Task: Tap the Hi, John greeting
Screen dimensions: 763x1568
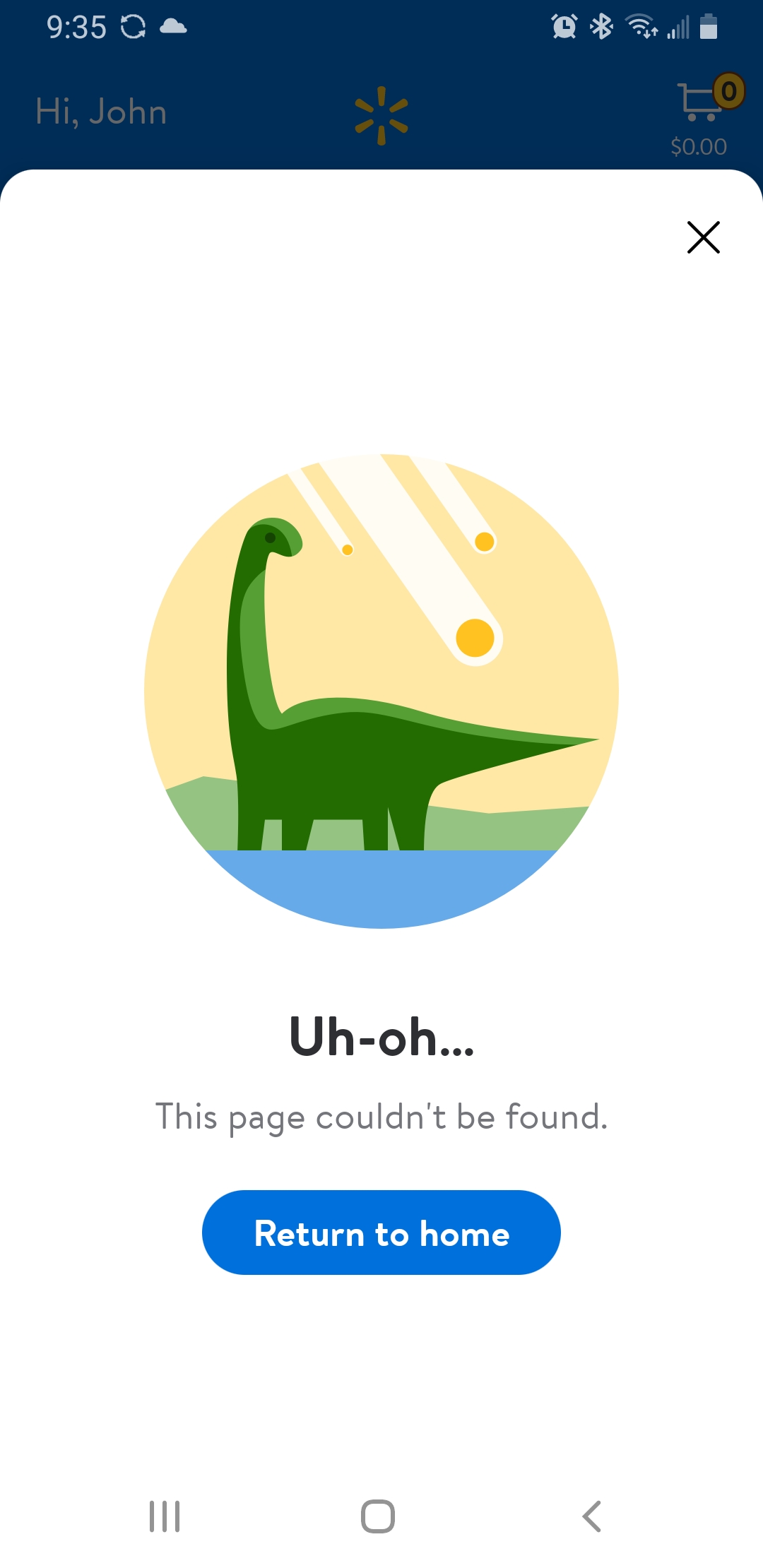Action: (101, 112)
